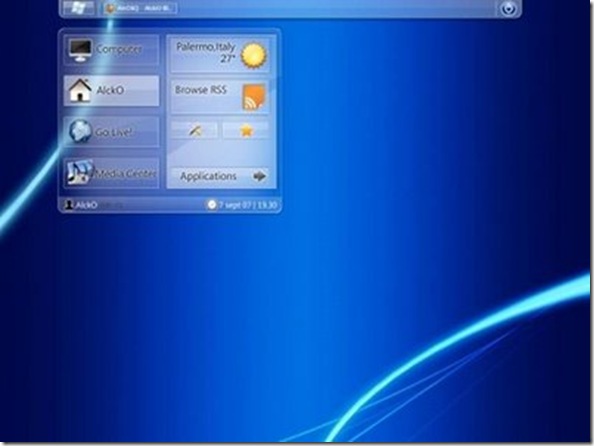Open the AlckO home folder entry
Image resolution: width=594 pixels, height=446 pixels.
(x=111, y=91)
